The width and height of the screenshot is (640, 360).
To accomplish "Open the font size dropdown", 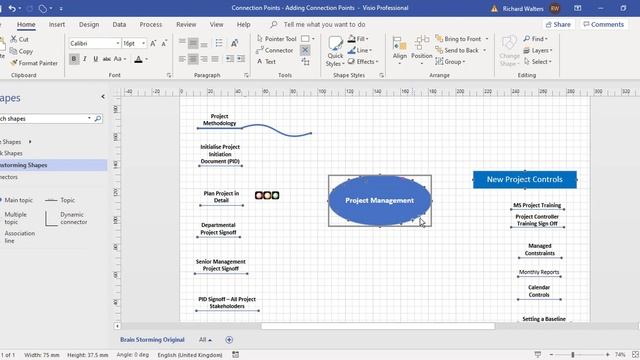I will pyautogui.click(x=143, y=43).
